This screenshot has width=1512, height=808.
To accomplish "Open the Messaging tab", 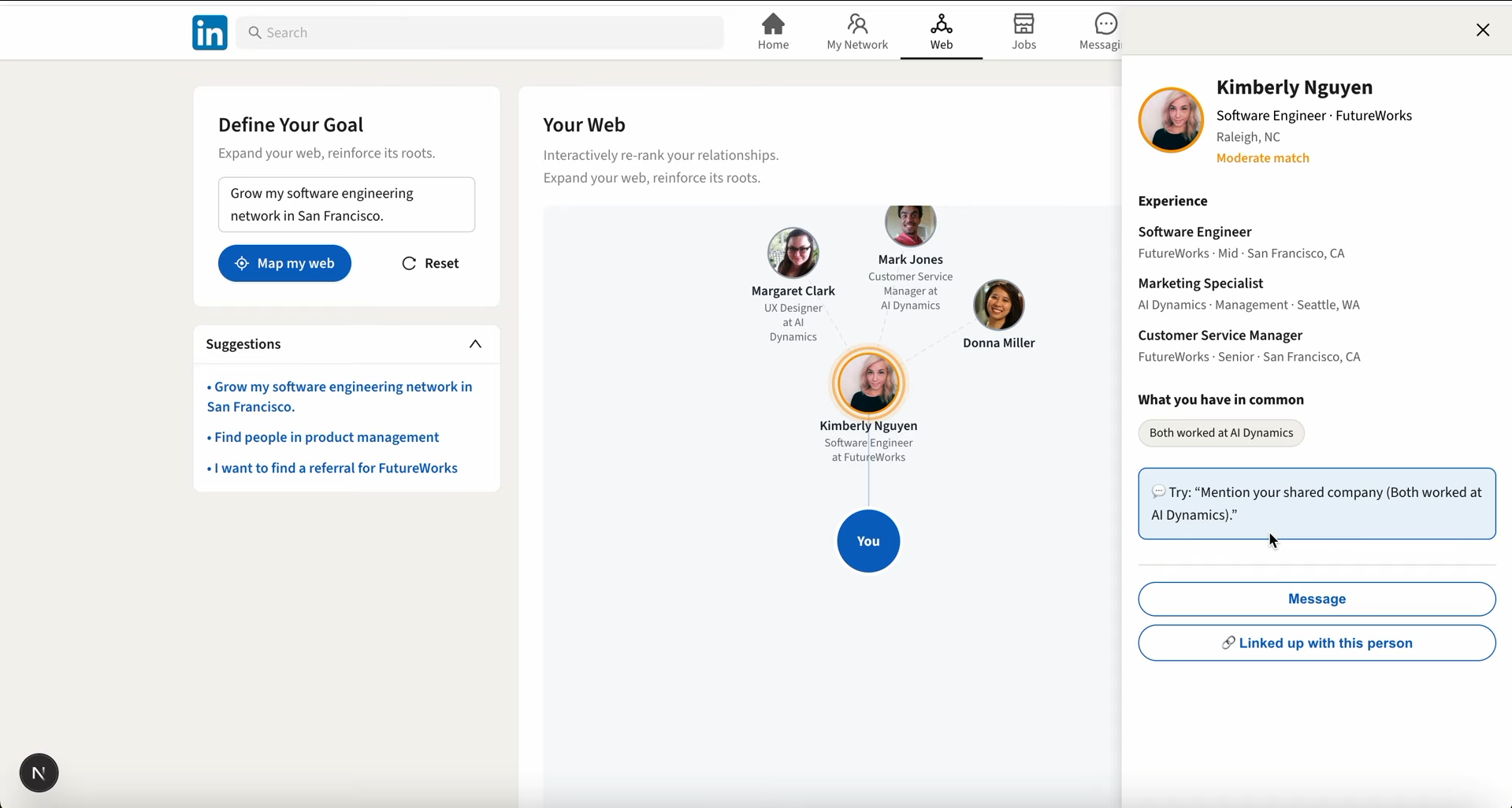I will 1101,32.
